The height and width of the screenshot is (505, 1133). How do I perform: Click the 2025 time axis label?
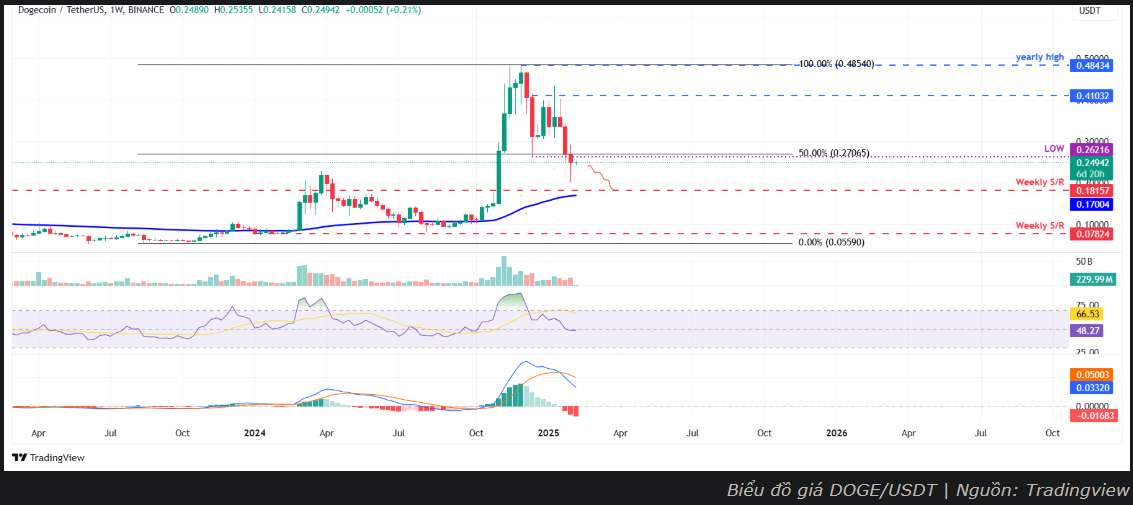point(548,433)
